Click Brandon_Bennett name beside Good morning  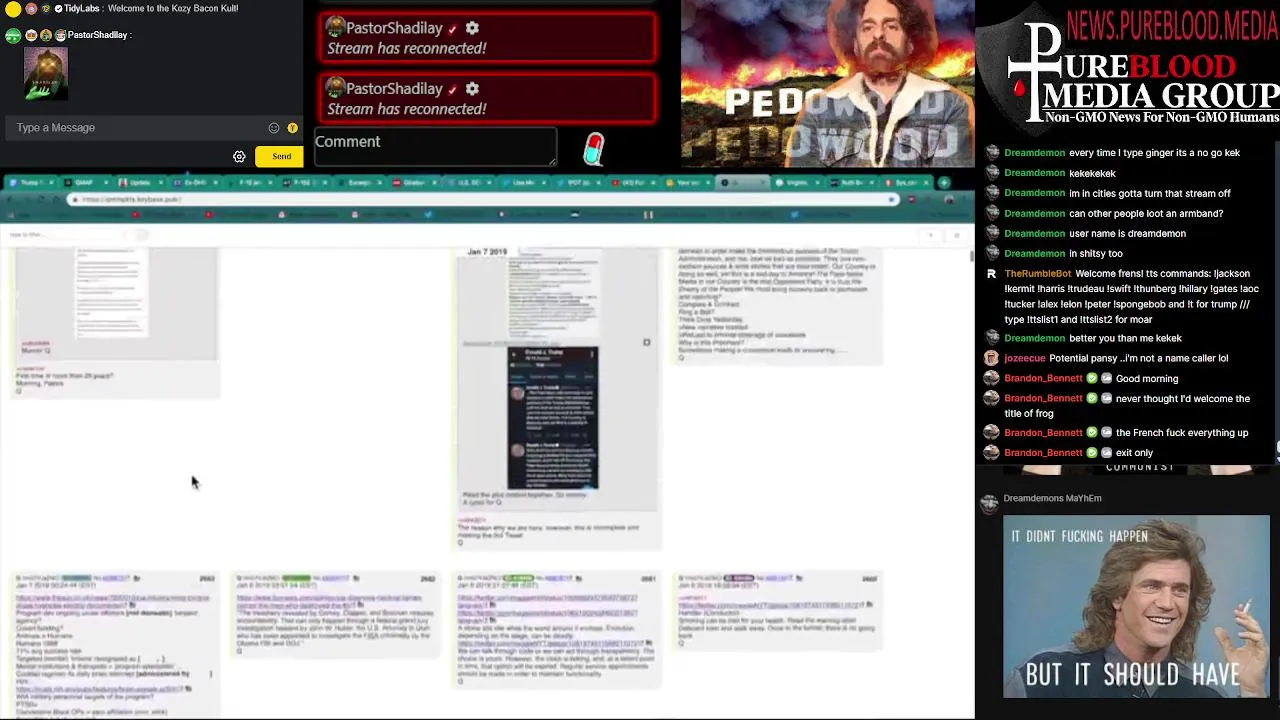point(1043,378)
